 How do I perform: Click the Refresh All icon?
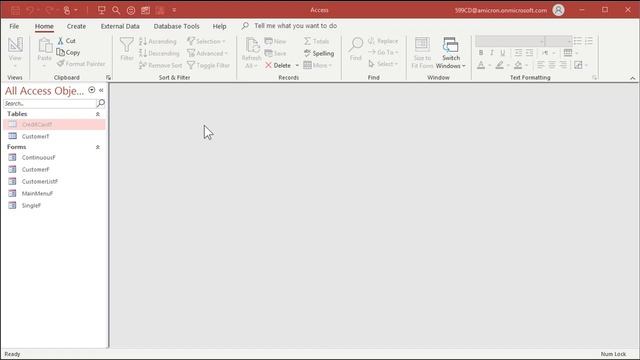tap(252, 45)
